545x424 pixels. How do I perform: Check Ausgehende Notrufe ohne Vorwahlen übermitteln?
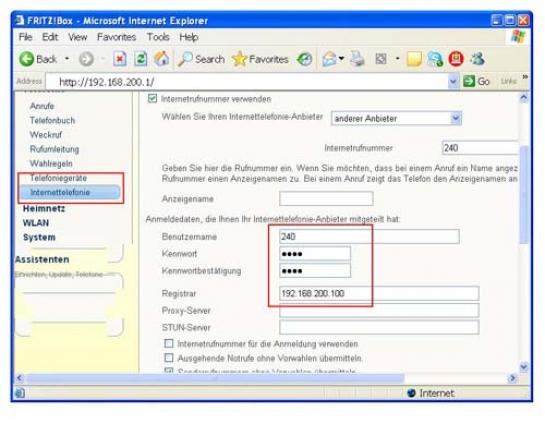tap(169, 358)
